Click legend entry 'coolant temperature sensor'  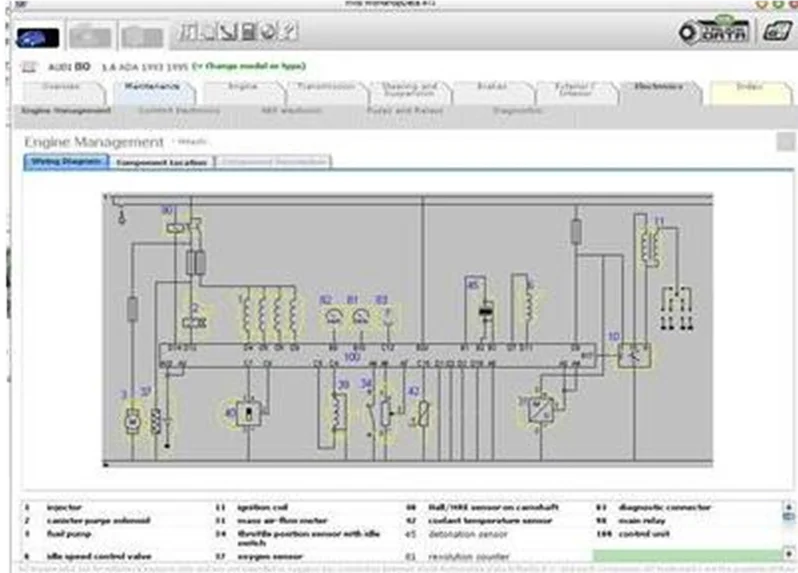(x=490, y=521)
